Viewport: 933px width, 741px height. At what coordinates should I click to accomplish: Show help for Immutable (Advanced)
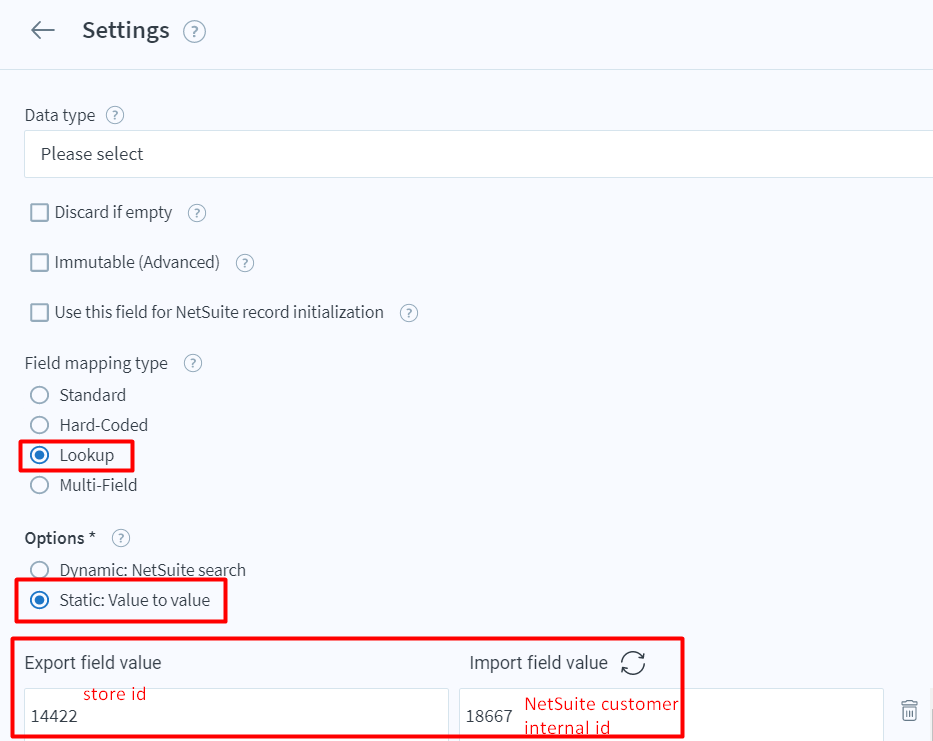pos(245,263)
